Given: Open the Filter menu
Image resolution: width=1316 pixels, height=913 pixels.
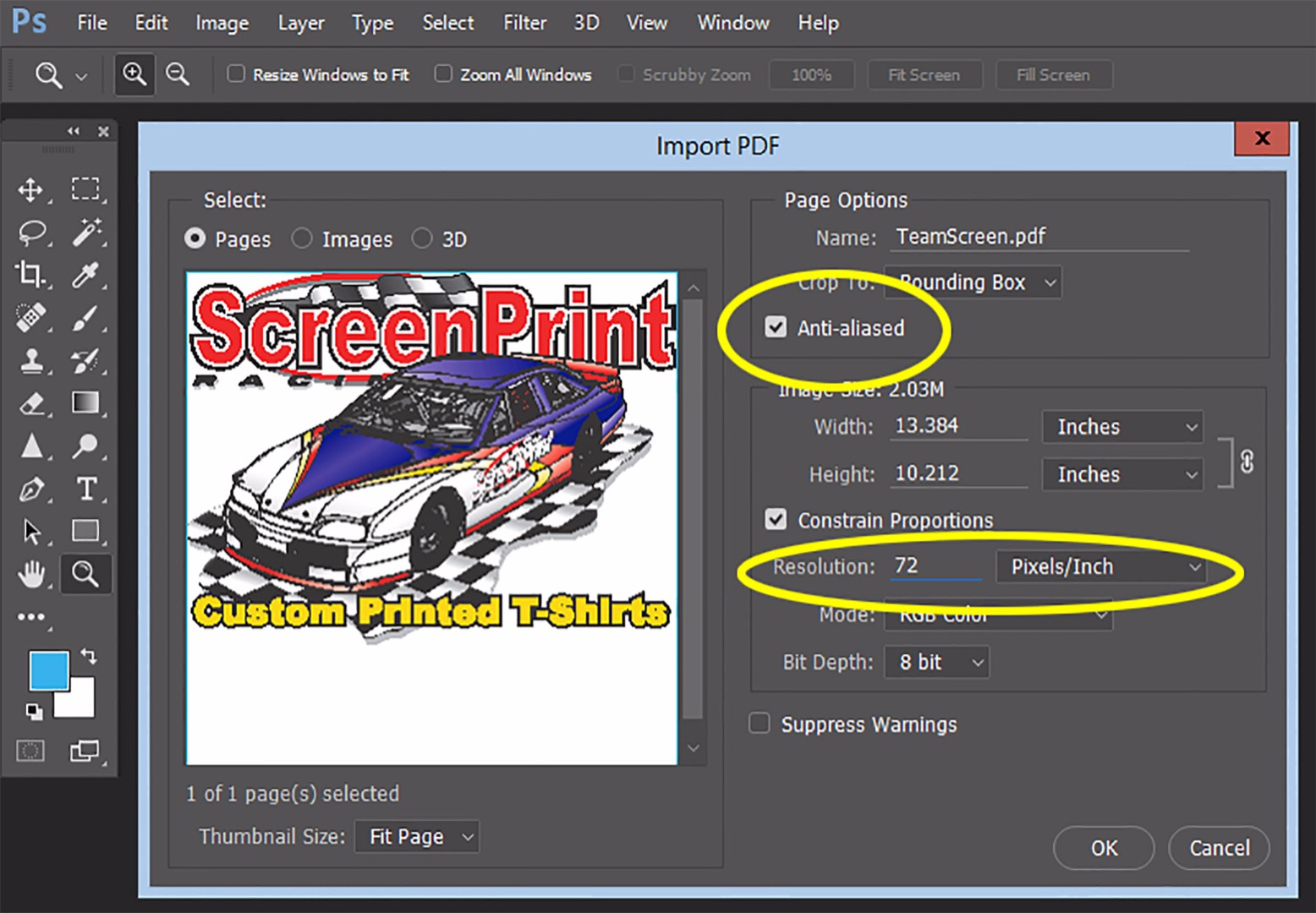Looking at the screenshot, I should tap(524, 23).
